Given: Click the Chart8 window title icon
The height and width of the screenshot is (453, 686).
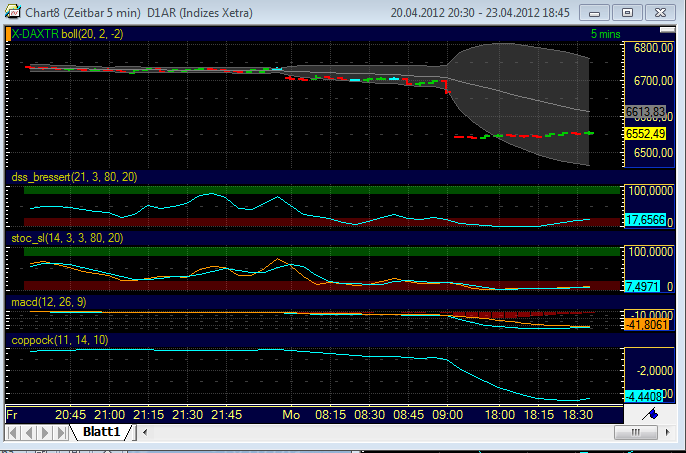Looking at the screenshot, I should click(x=13, y=11).
